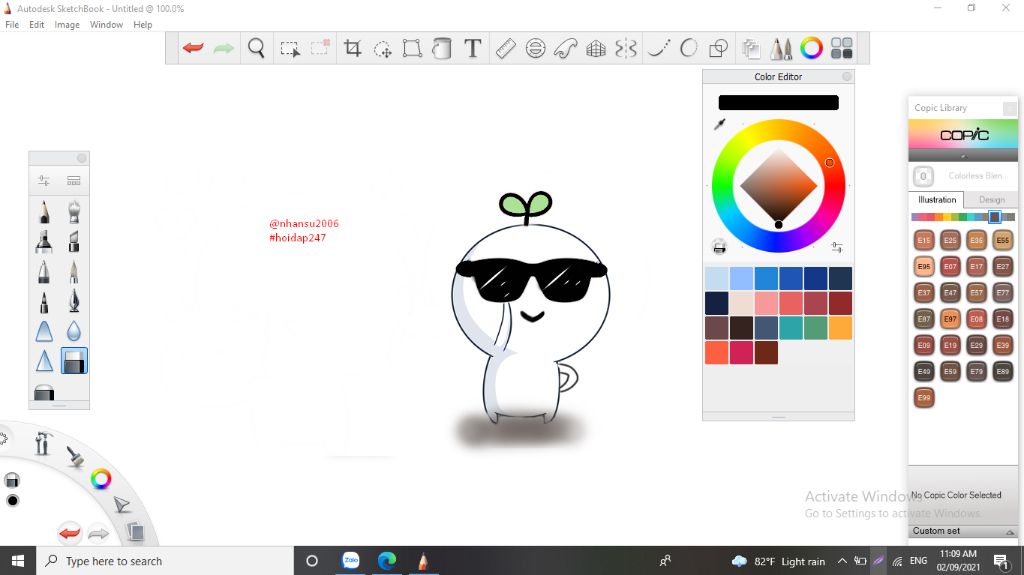Open the Help menu

tap(142, 25)
